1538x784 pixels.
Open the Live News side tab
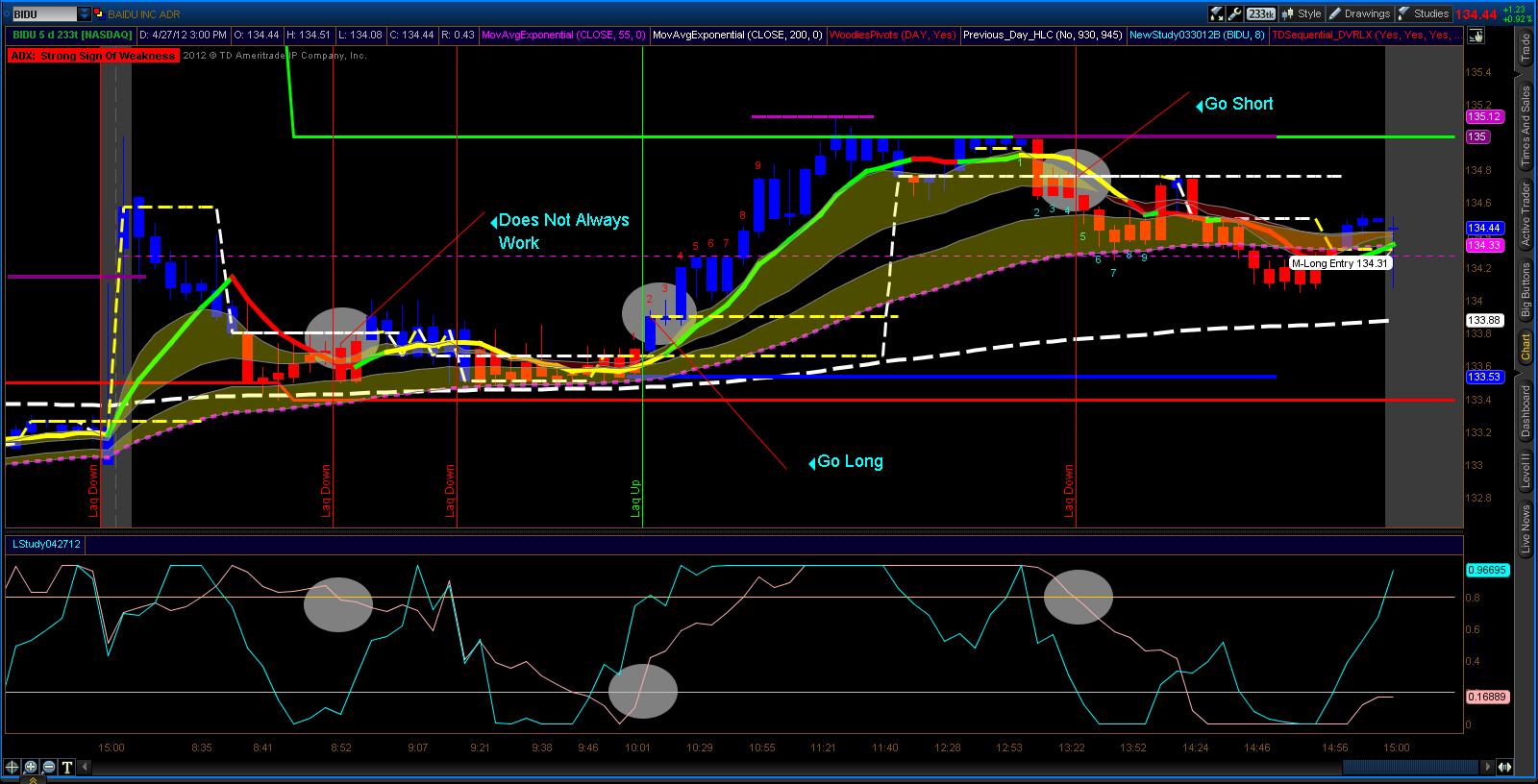(1525, 529)
